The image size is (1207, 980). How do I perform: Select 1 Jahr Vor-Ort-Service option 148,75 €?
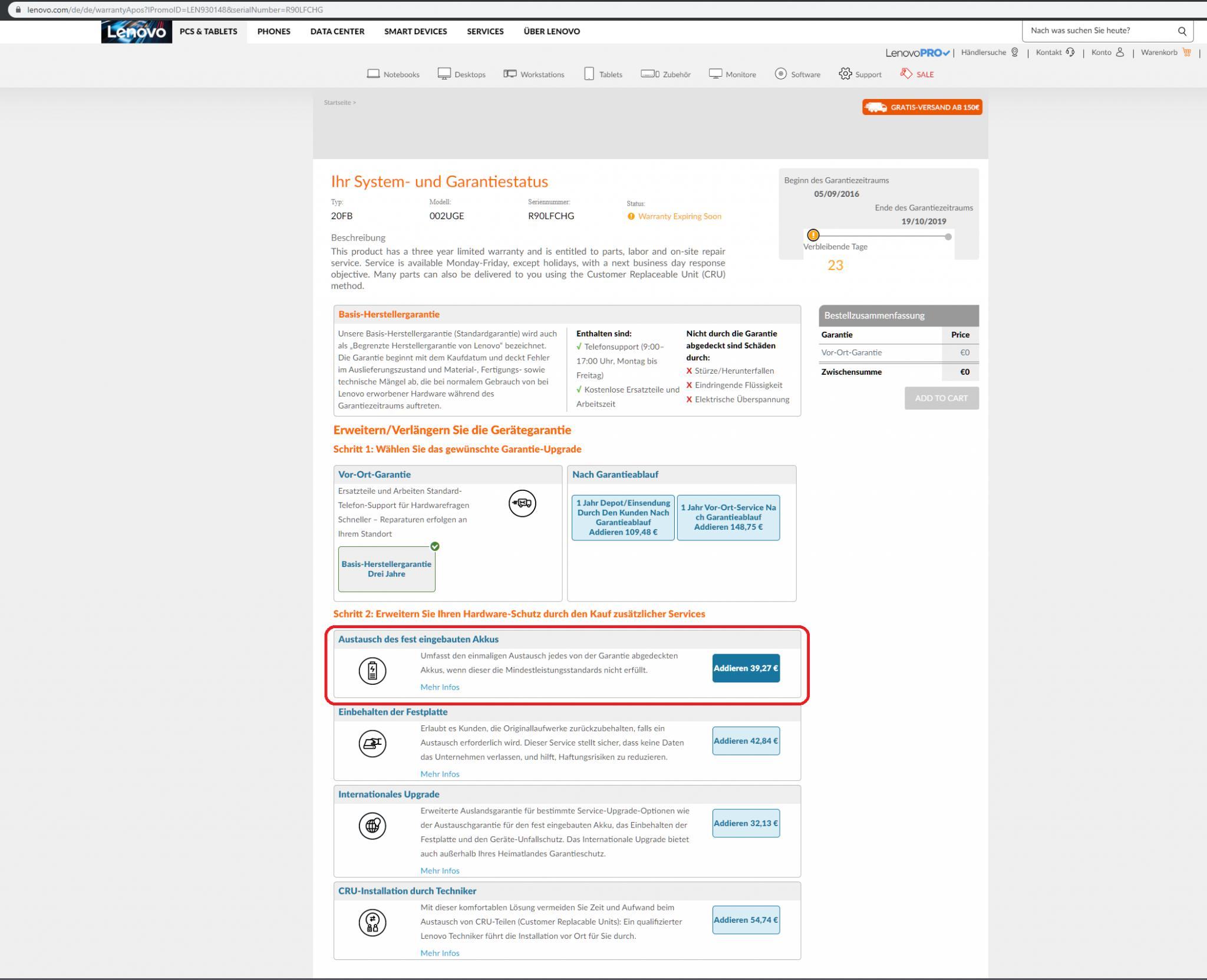[x=728, y=517]
